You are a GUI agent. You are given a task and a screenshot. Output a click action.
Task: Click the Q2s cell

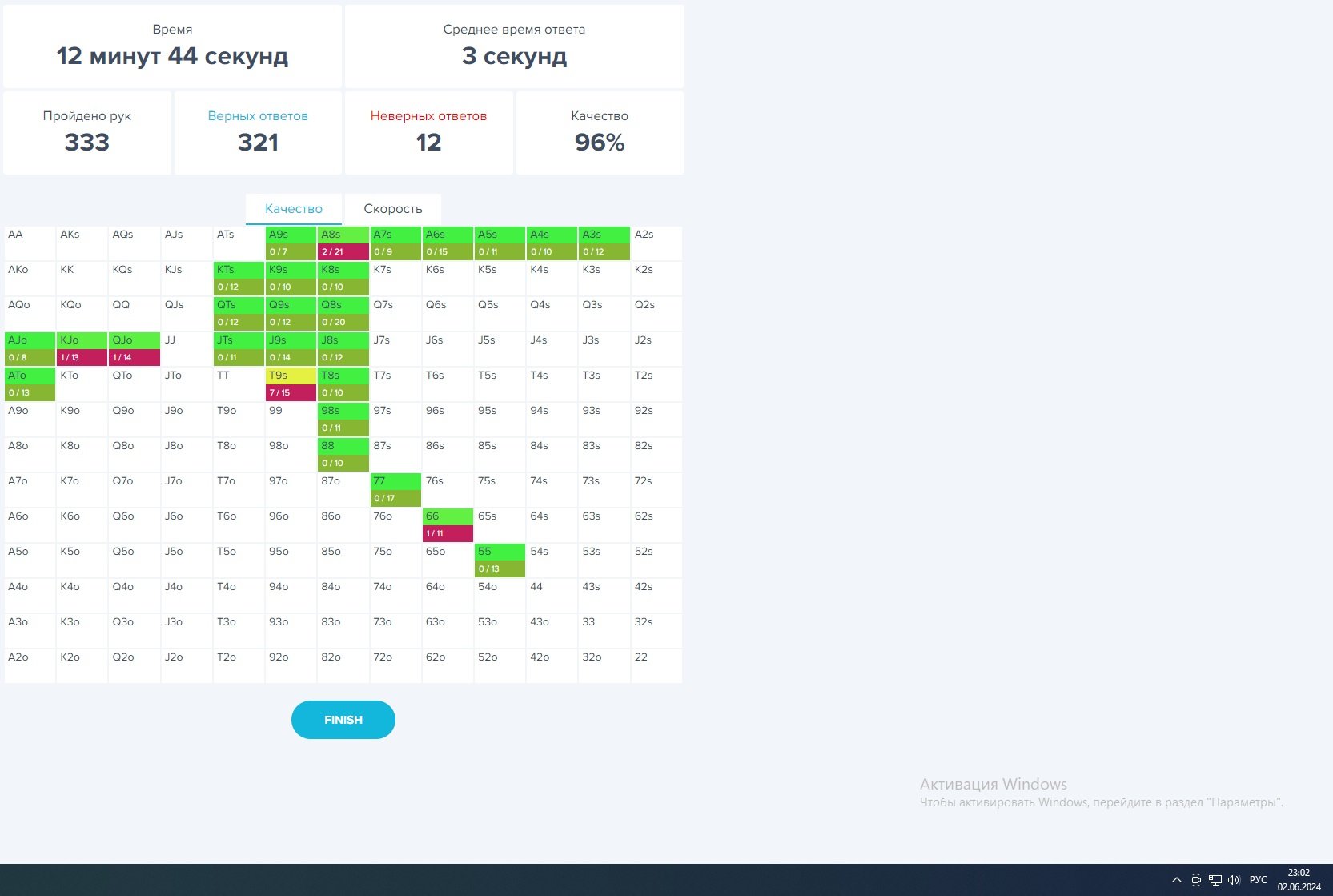coord(656,314)
